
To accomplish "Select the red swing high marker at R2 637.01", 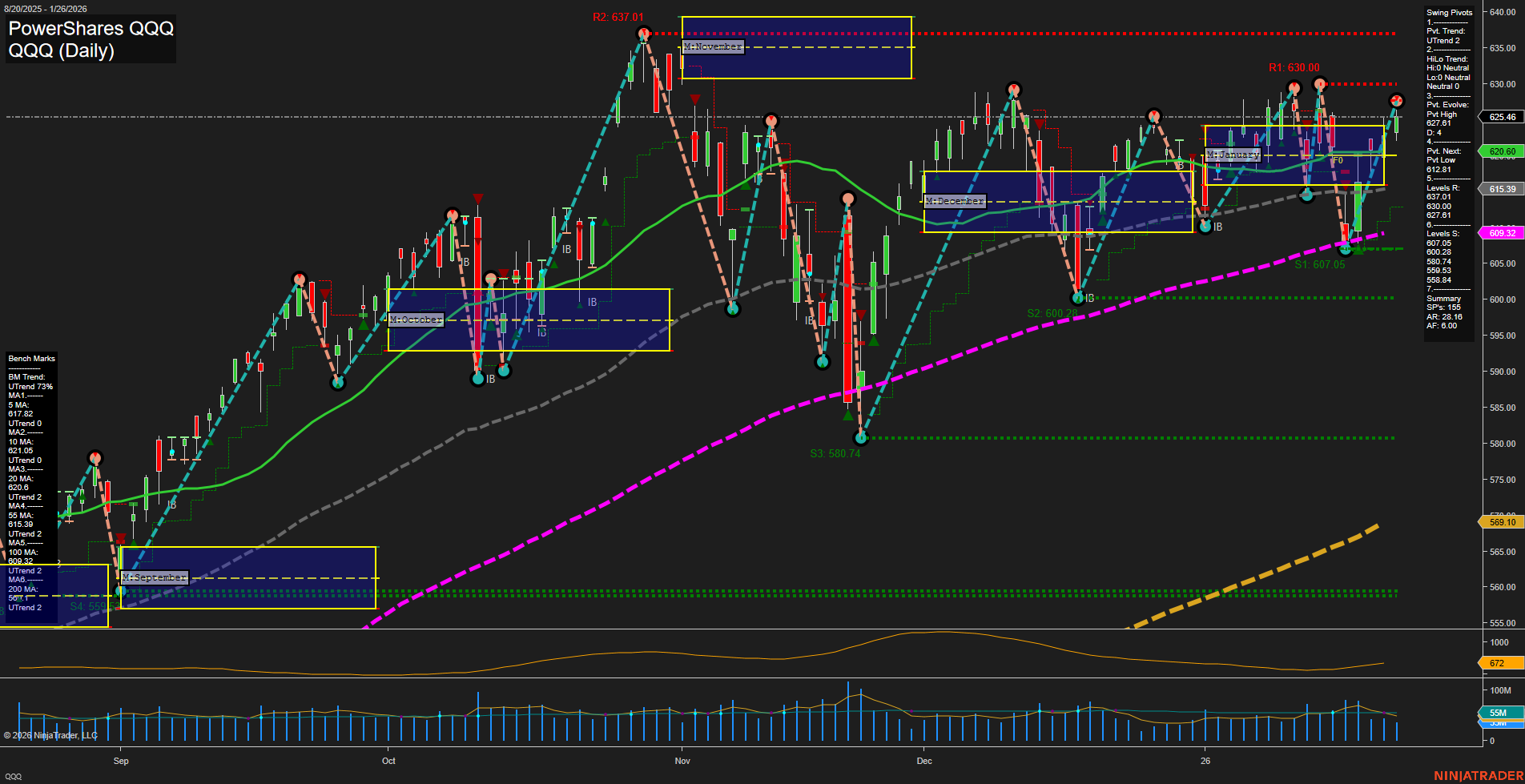I will [x=643, y=33].
